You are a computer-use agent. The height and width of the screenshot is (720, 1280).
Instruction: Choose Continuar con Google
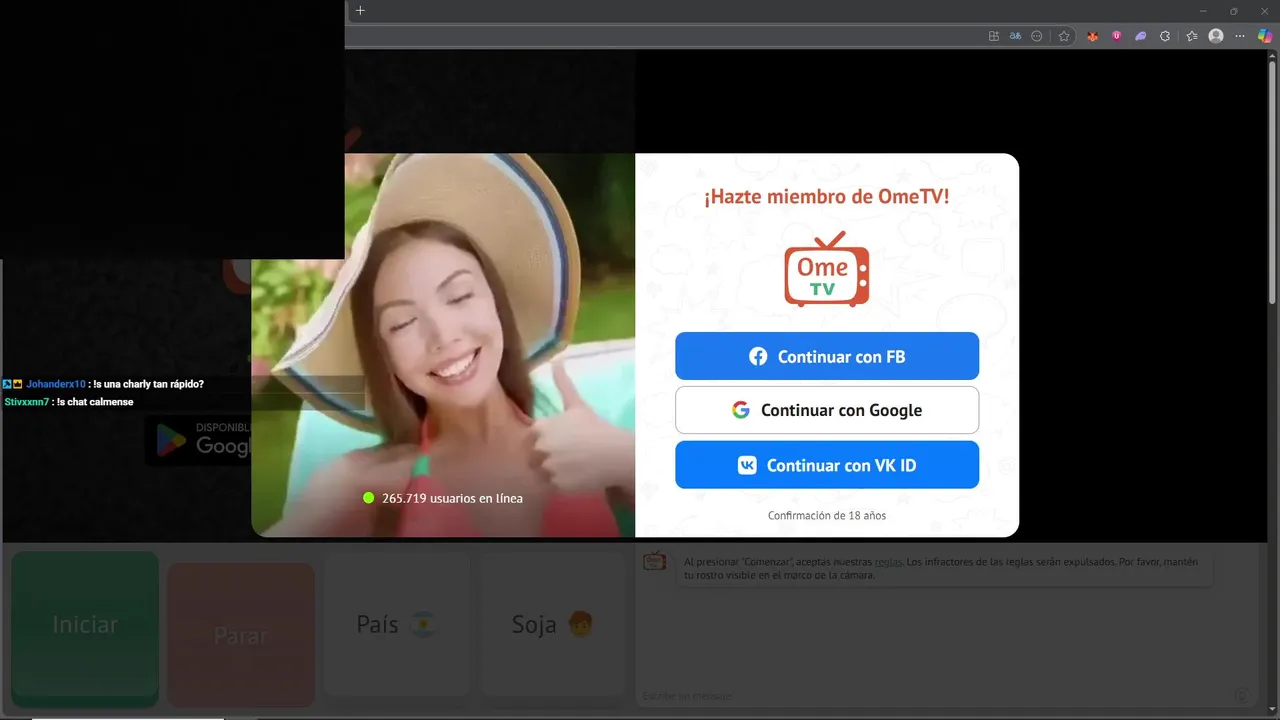(x=827, y=410)
